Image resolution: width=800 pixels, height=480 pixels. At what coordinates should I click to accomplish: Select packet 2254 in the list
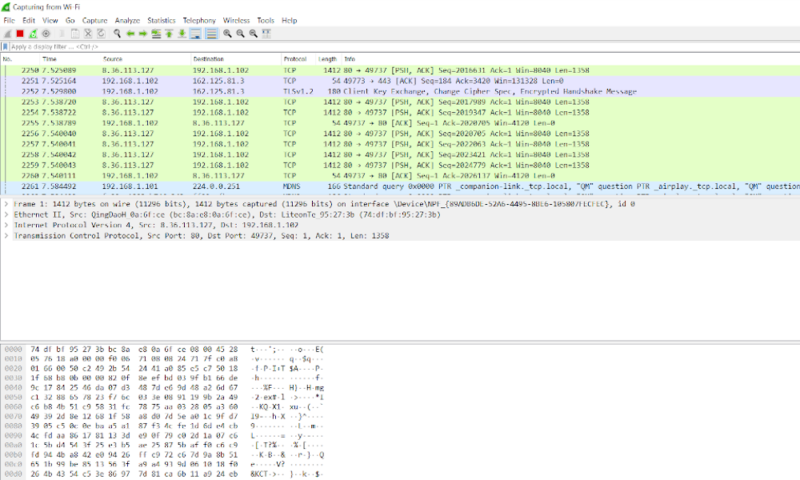point(400,113)
